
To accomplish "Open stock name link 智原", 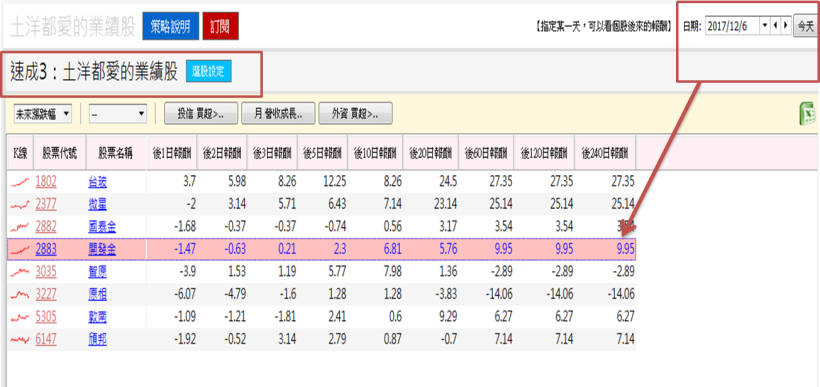I will 98,272.
